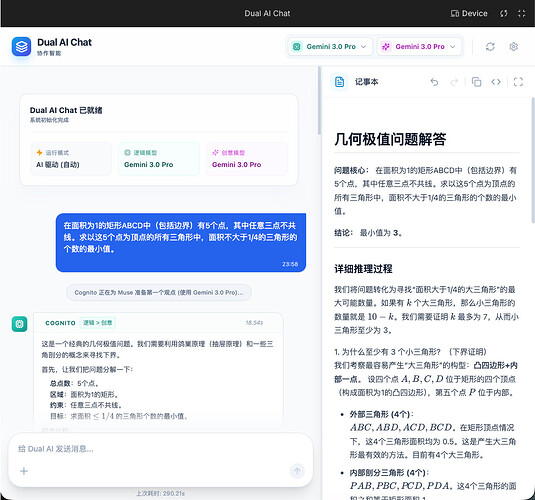Screen dimensions: 535x500
Task: Click the Device button in the top bar
Action: 469,13
